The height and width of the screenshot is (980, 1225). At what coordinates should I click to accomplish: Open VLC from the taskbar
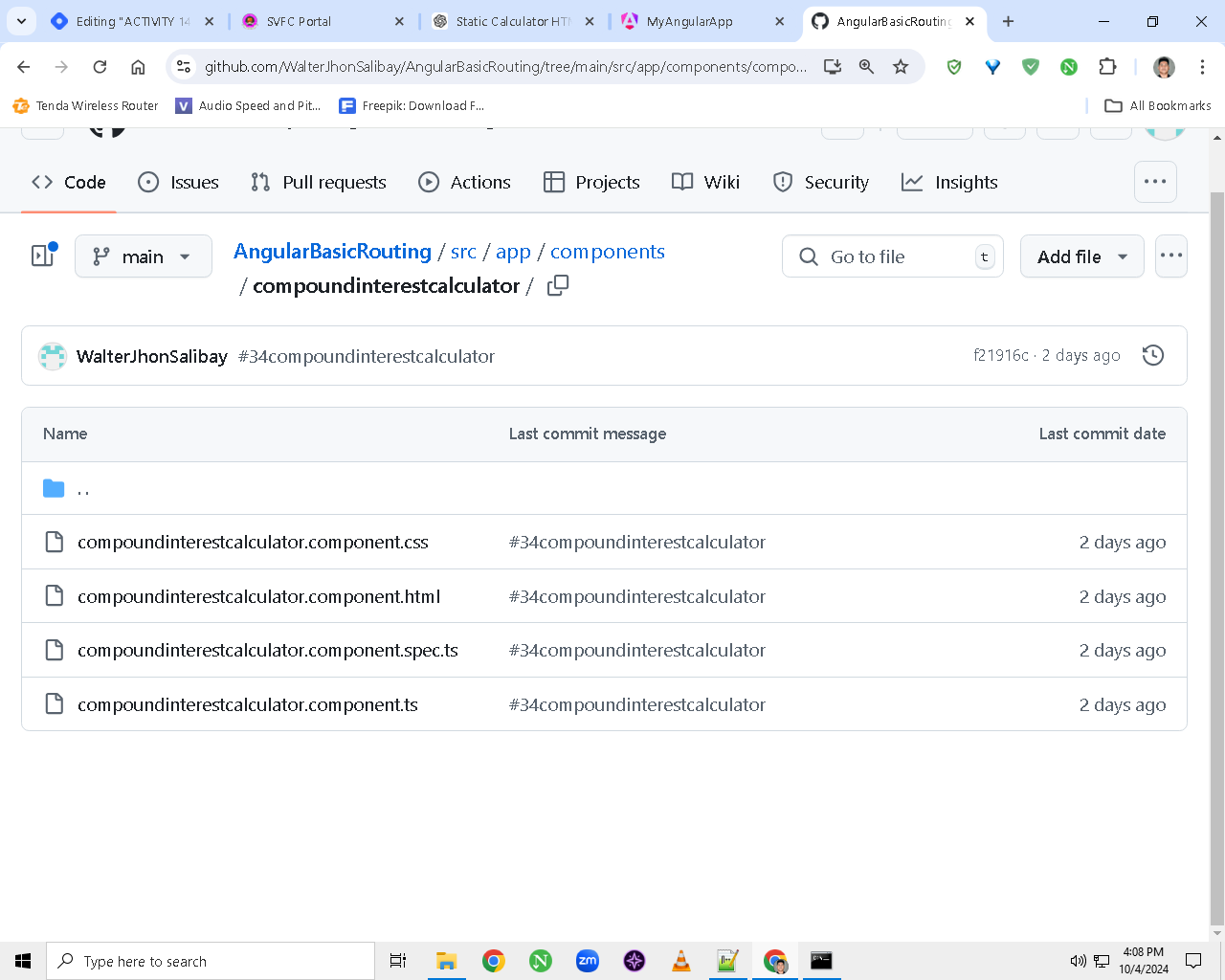tap(681, 961)
